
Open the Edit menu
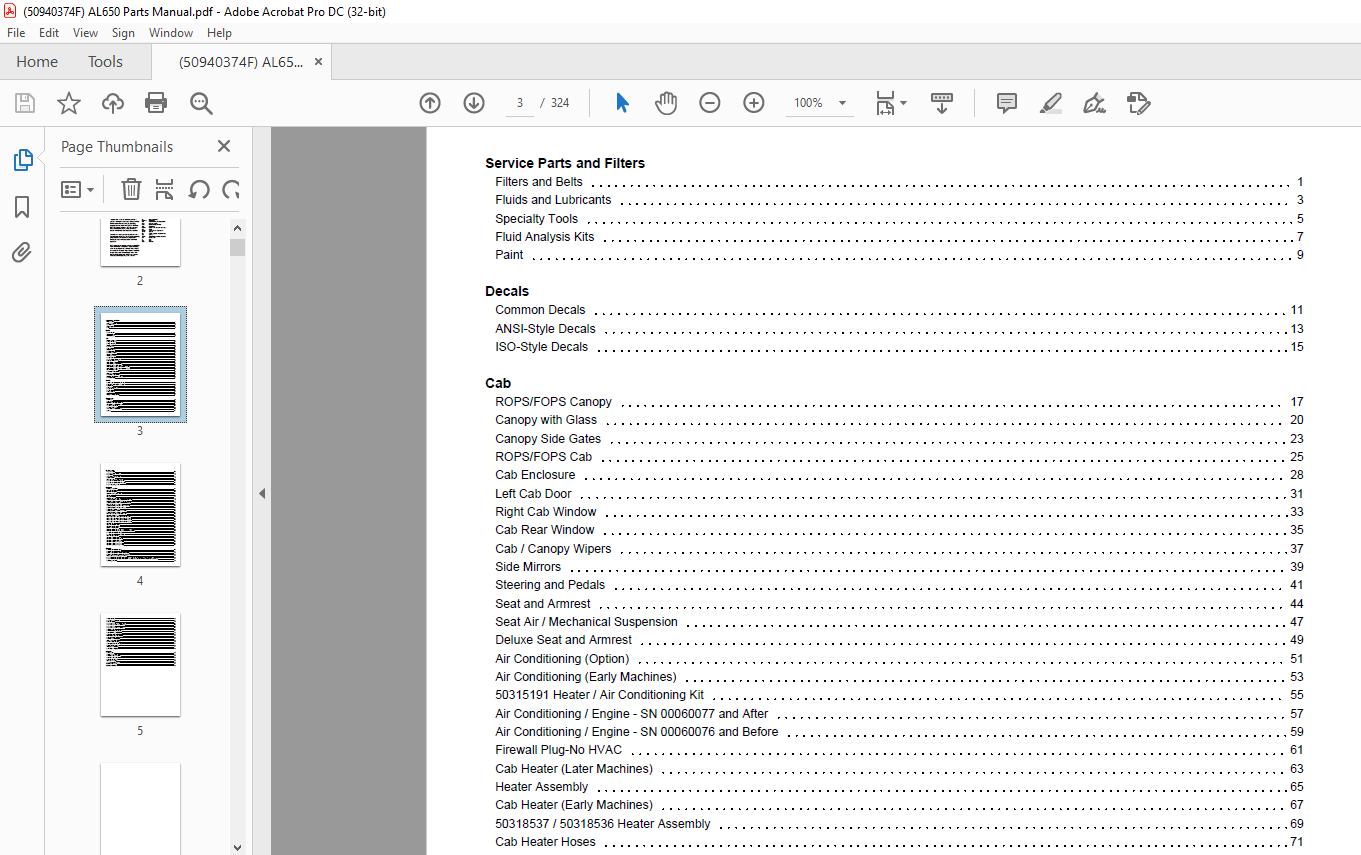[x=49, y=33]
